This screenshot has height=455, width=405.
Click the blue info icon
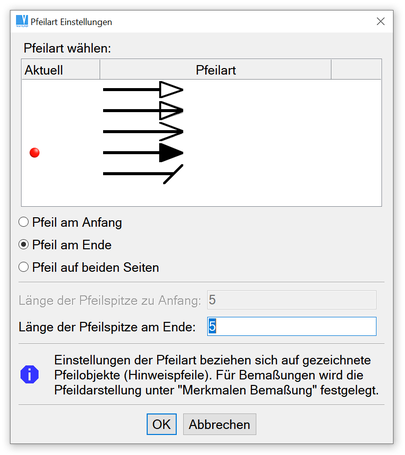tap(29, 375)
